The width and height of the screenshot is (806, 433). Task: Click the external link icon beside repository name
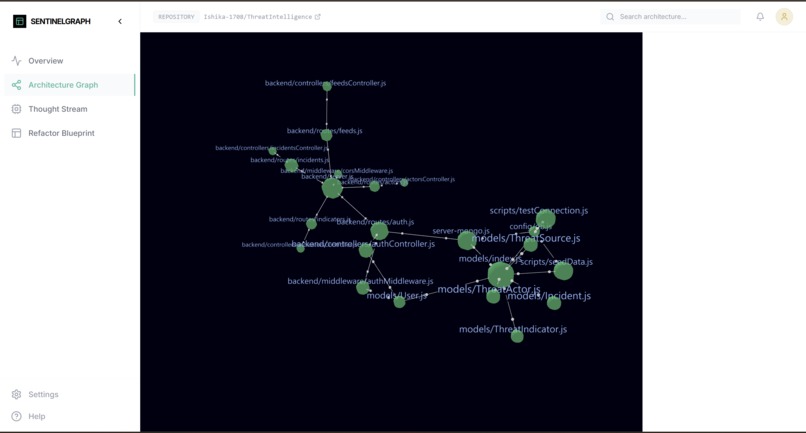tap(318, 17)
